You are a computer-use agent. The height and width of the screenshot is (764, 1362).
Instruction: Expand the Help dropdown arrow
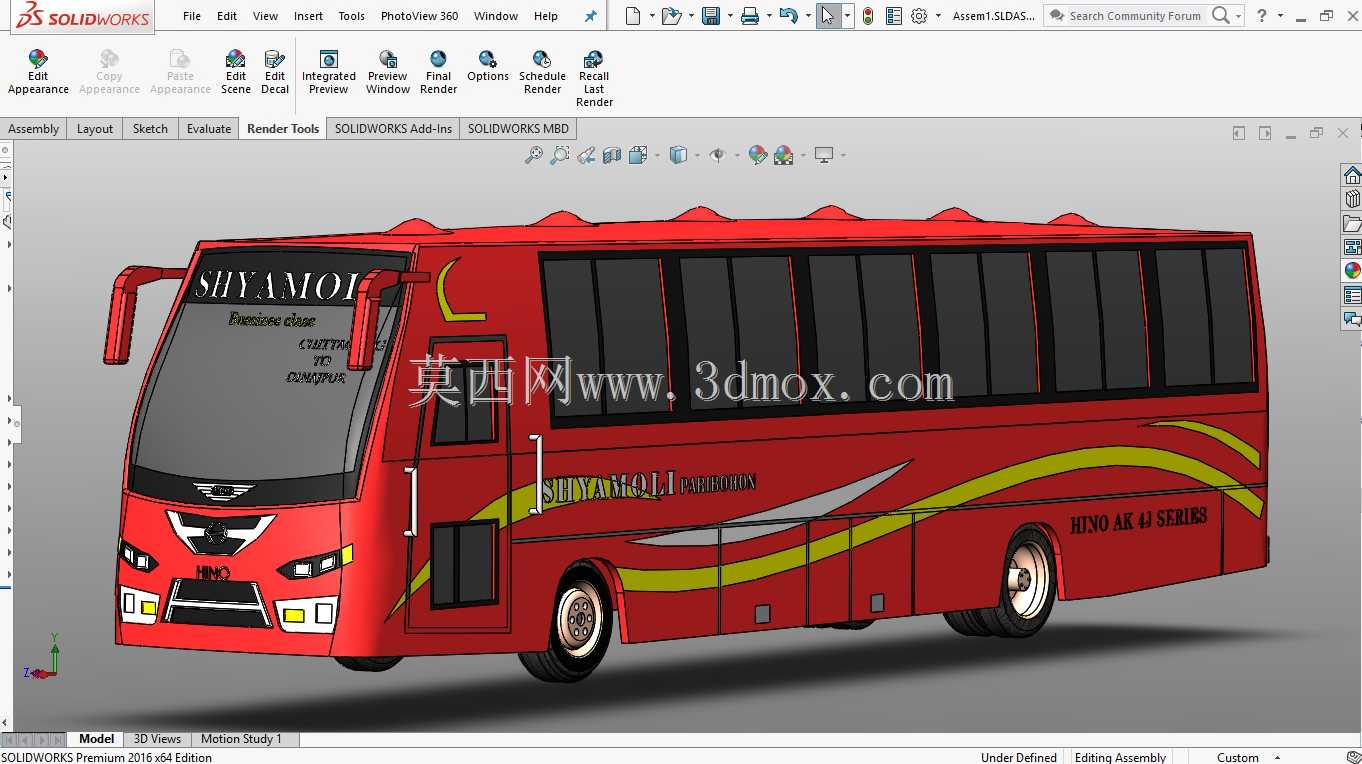click(x=1280, y=16)
